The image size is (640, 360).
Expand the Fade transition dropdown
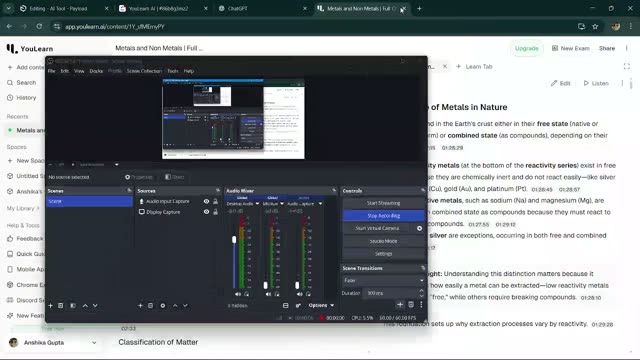pos(383,280)
